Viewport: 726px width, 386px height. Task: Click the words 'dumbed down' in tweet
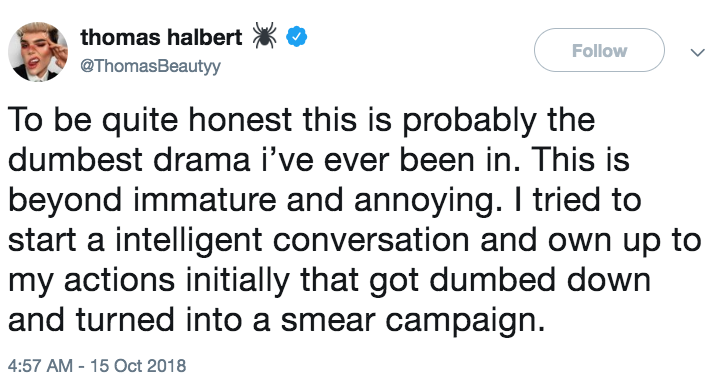tap(540, 280)
